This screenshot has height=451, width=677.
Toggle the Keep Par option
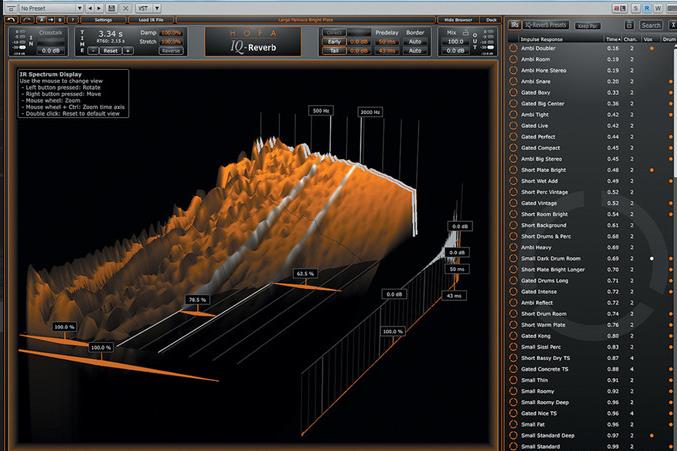point(588,26)
